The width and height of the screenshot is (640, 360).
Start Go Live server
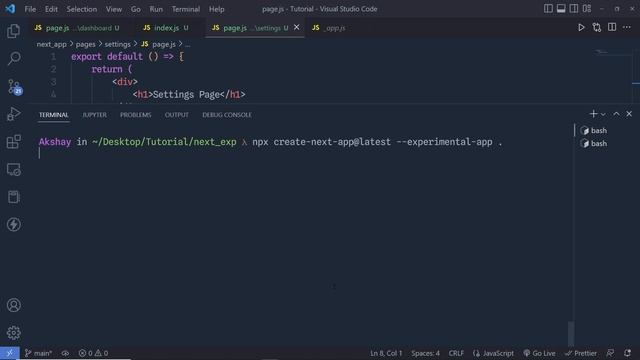coord(539,353)
